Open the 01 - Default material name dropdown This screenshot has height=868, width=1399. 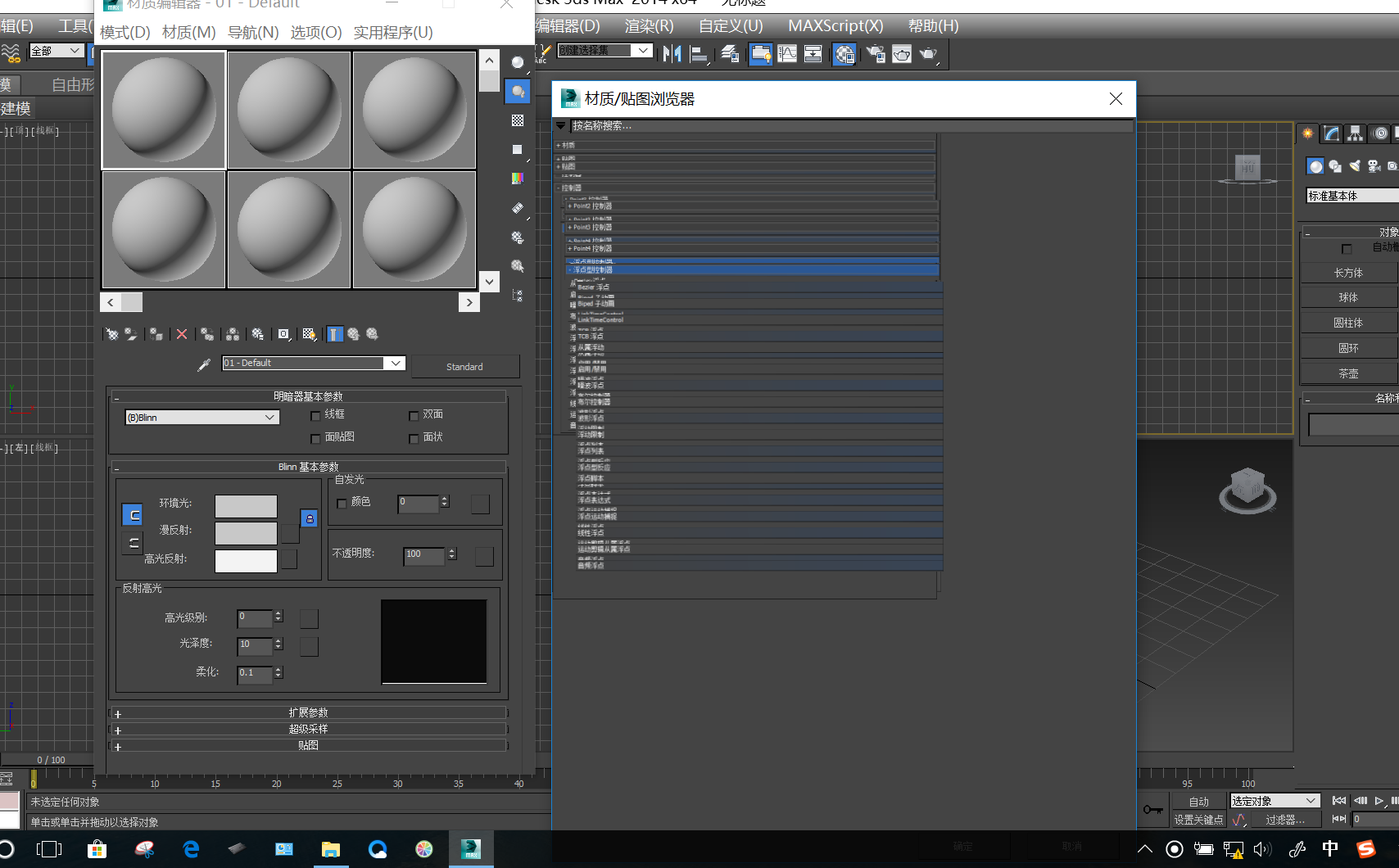[396, 363]
